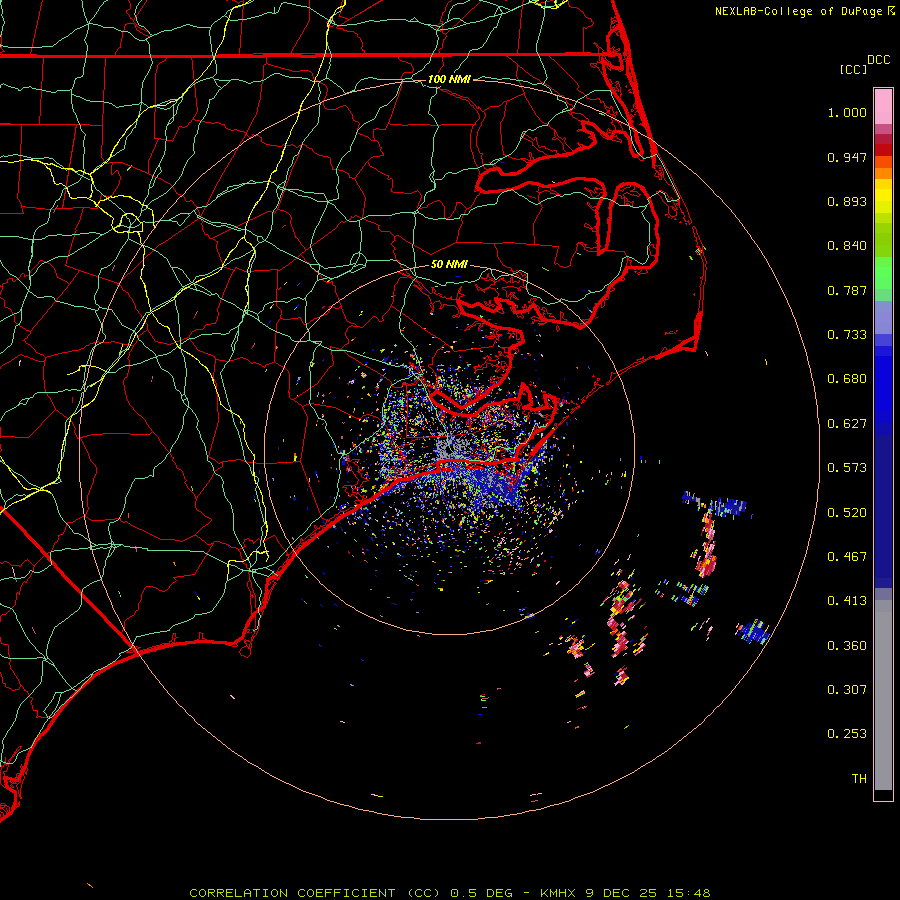Select the 1.000 scale value
Screen dimensions: 900x900
pyautogui.click(x=847, y=112)
